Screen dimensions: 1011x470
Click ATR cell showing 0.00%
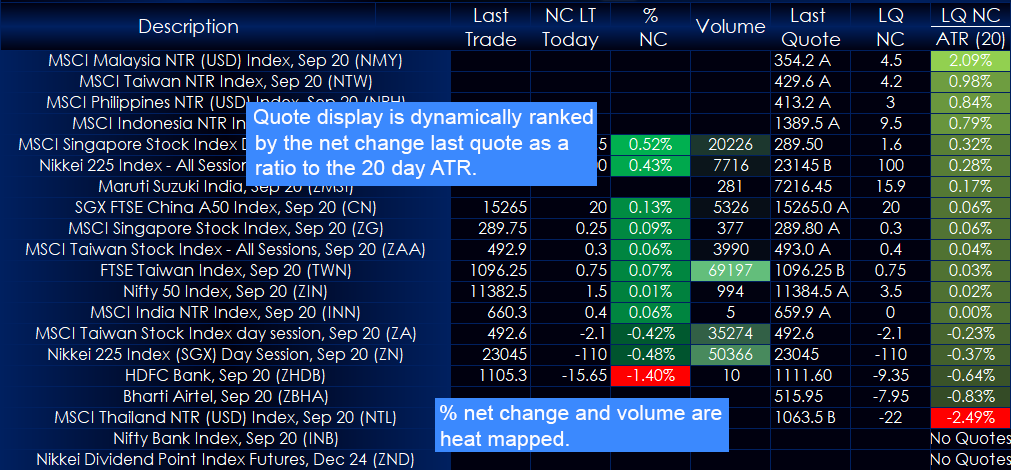click(x=970, y=312)
